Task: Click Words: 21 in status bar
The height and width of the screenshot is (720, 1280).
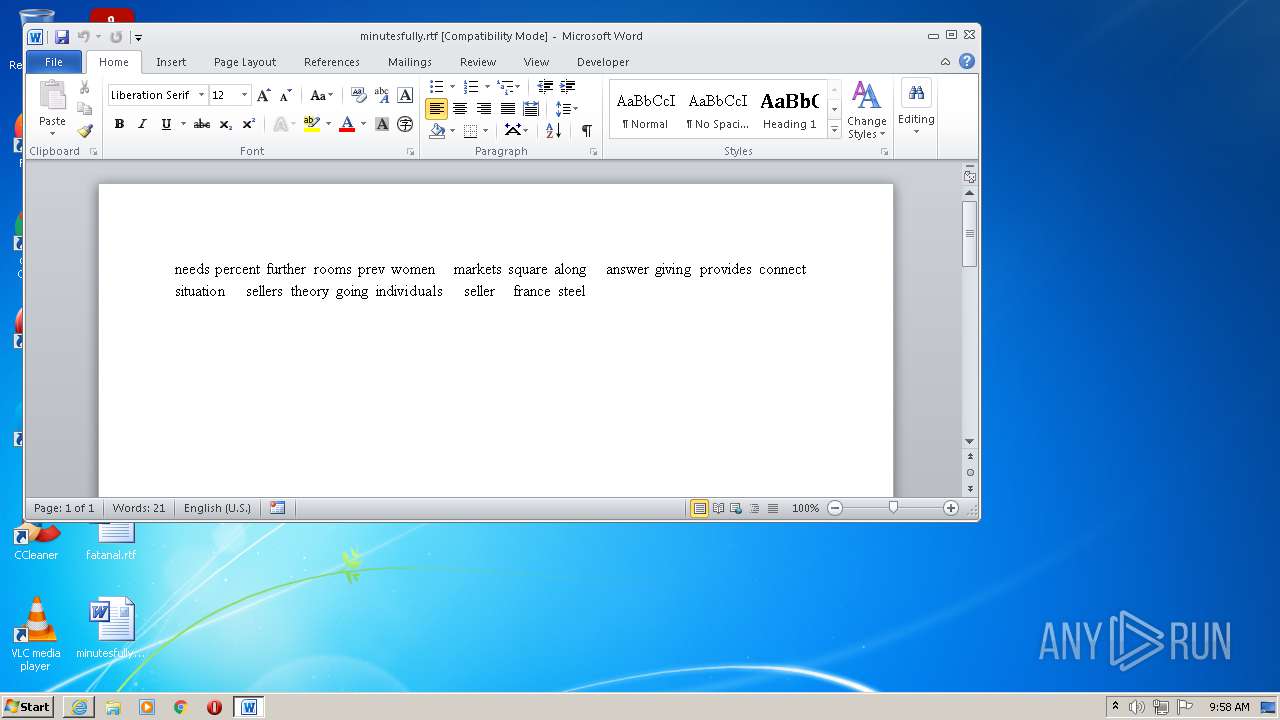Action: pos(139,508)
